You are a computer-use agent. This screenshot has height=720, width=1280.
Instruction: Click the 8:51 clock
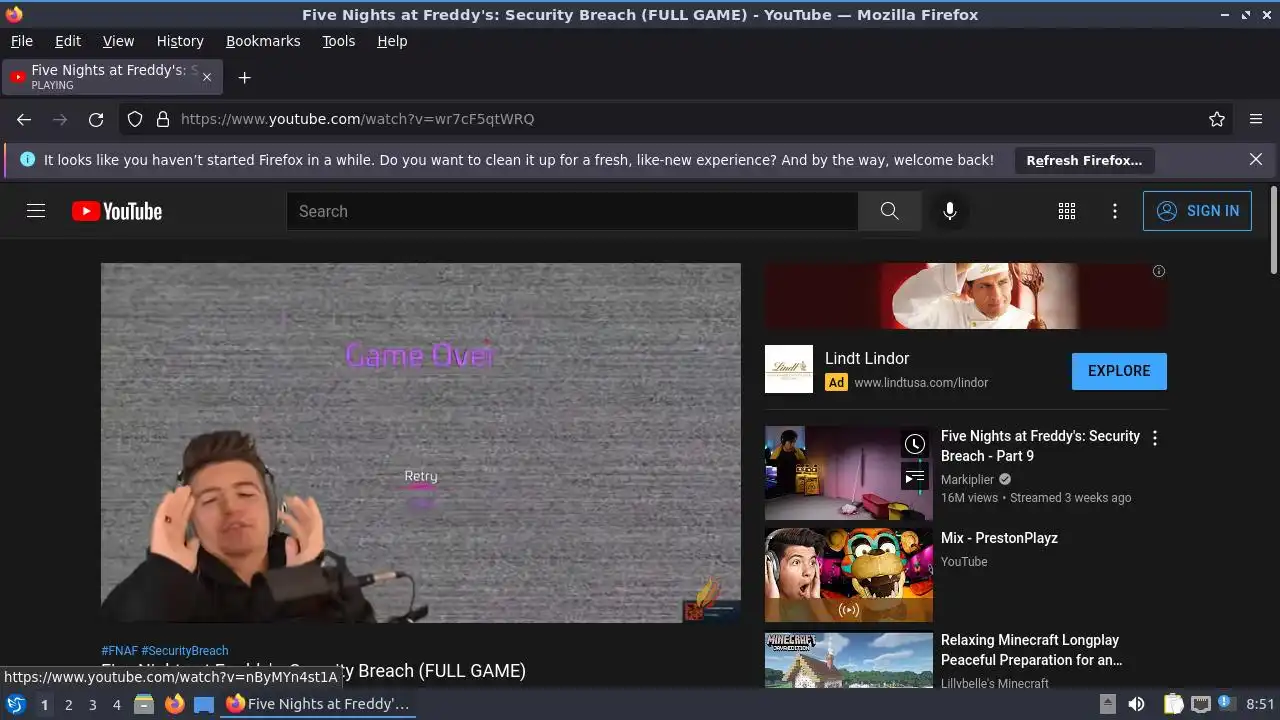1260,704
